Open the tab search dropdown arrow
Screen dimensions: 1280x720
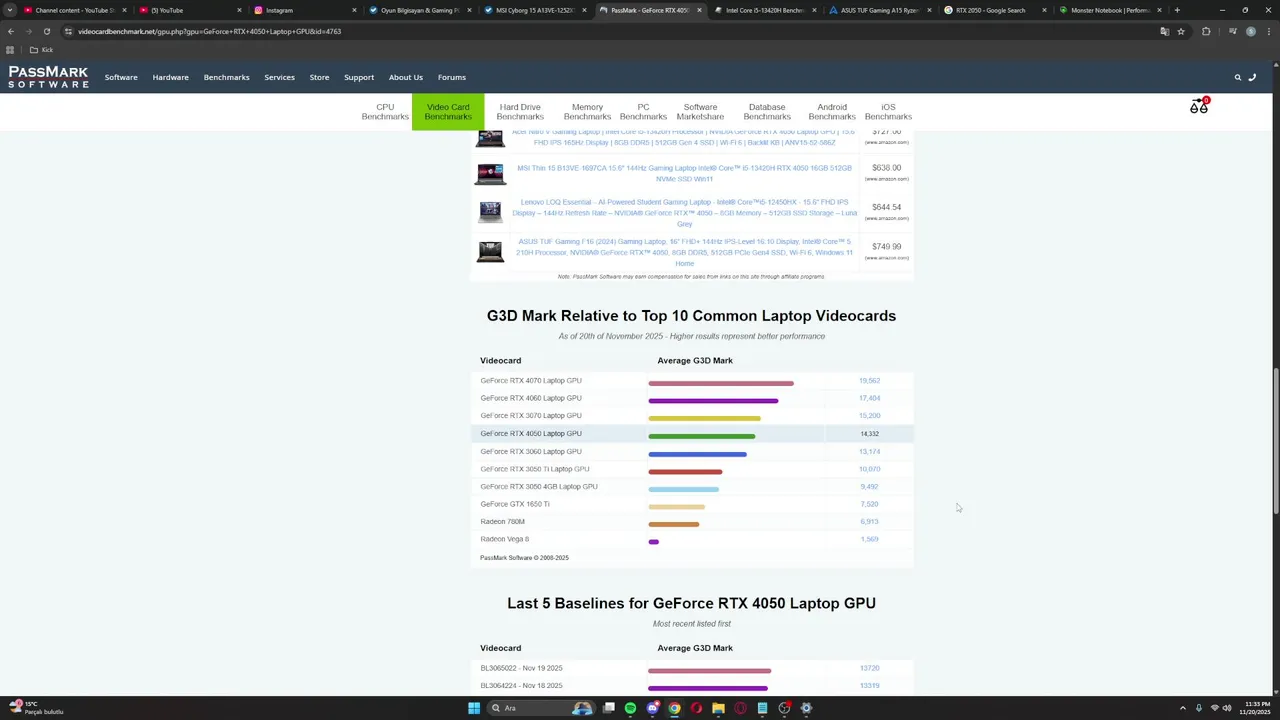[x=10, y=10]
